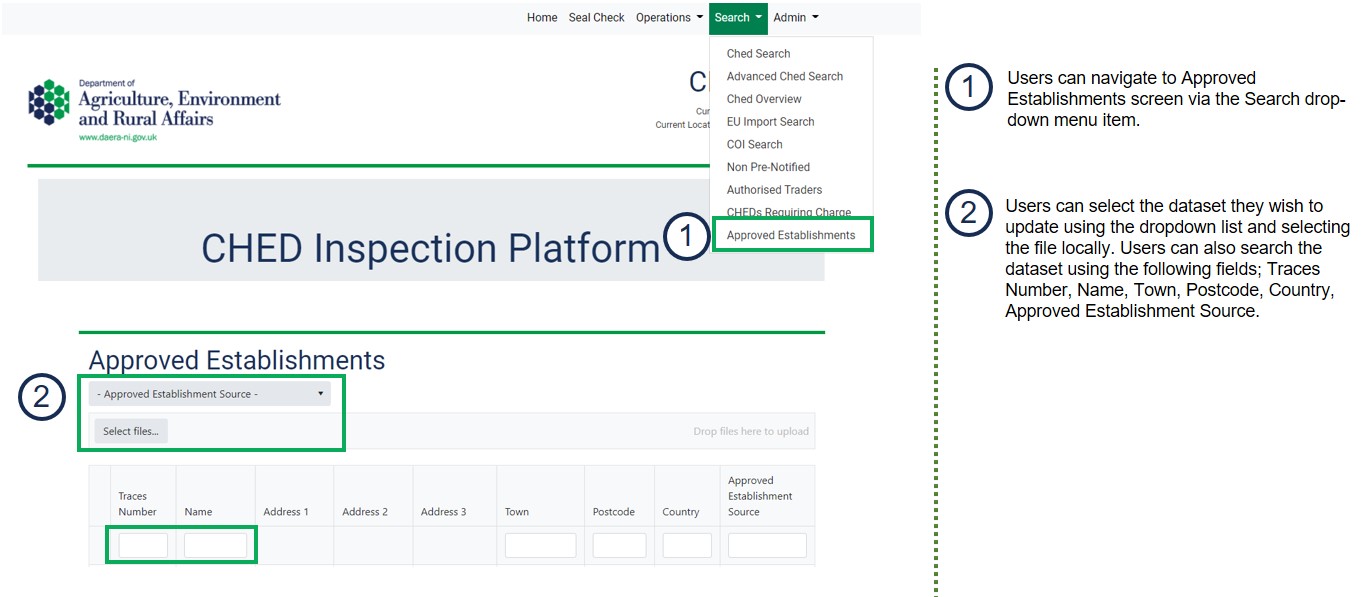Select Approved Establishments menu item

pos(790,236)
